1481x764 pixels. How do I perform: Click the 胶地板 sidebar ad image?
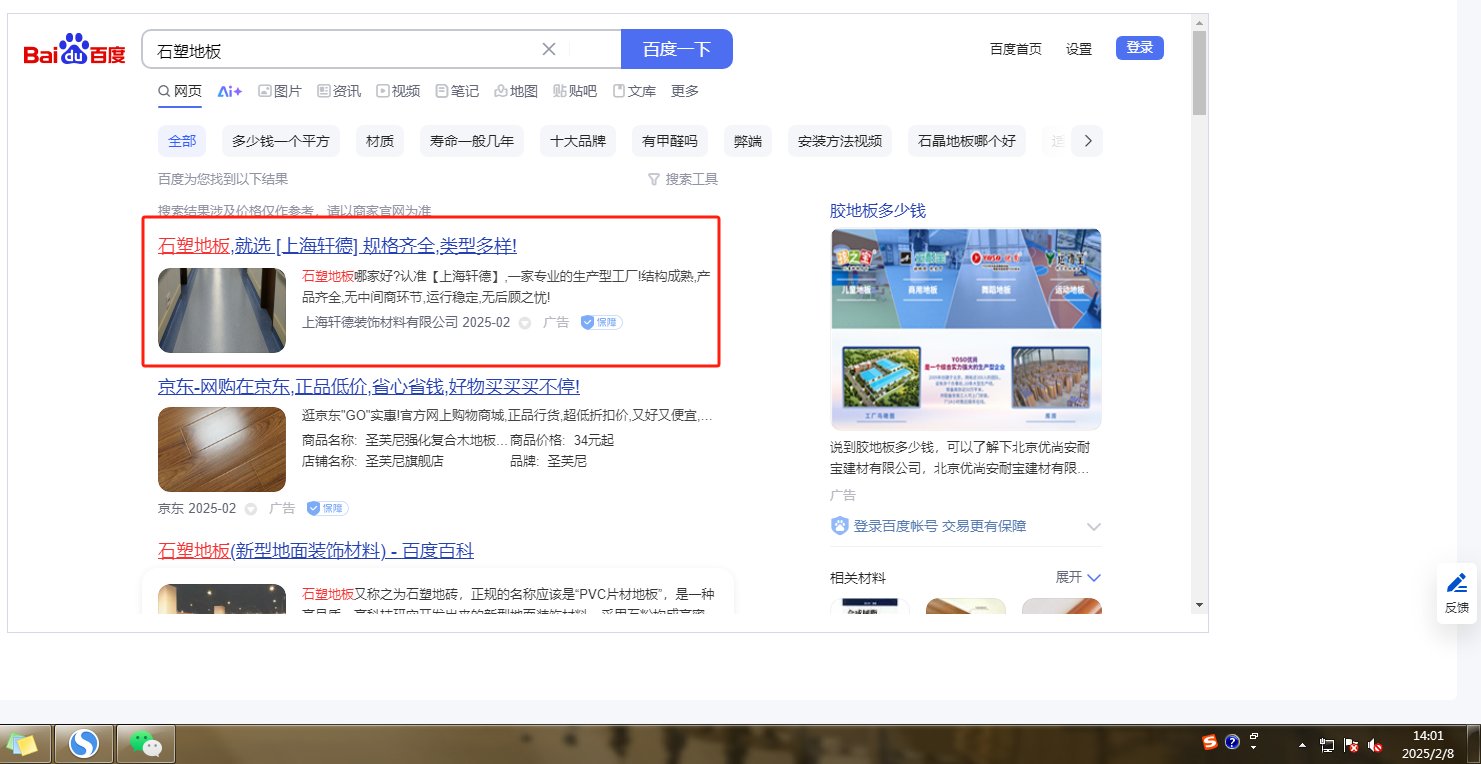pos(966,329)
